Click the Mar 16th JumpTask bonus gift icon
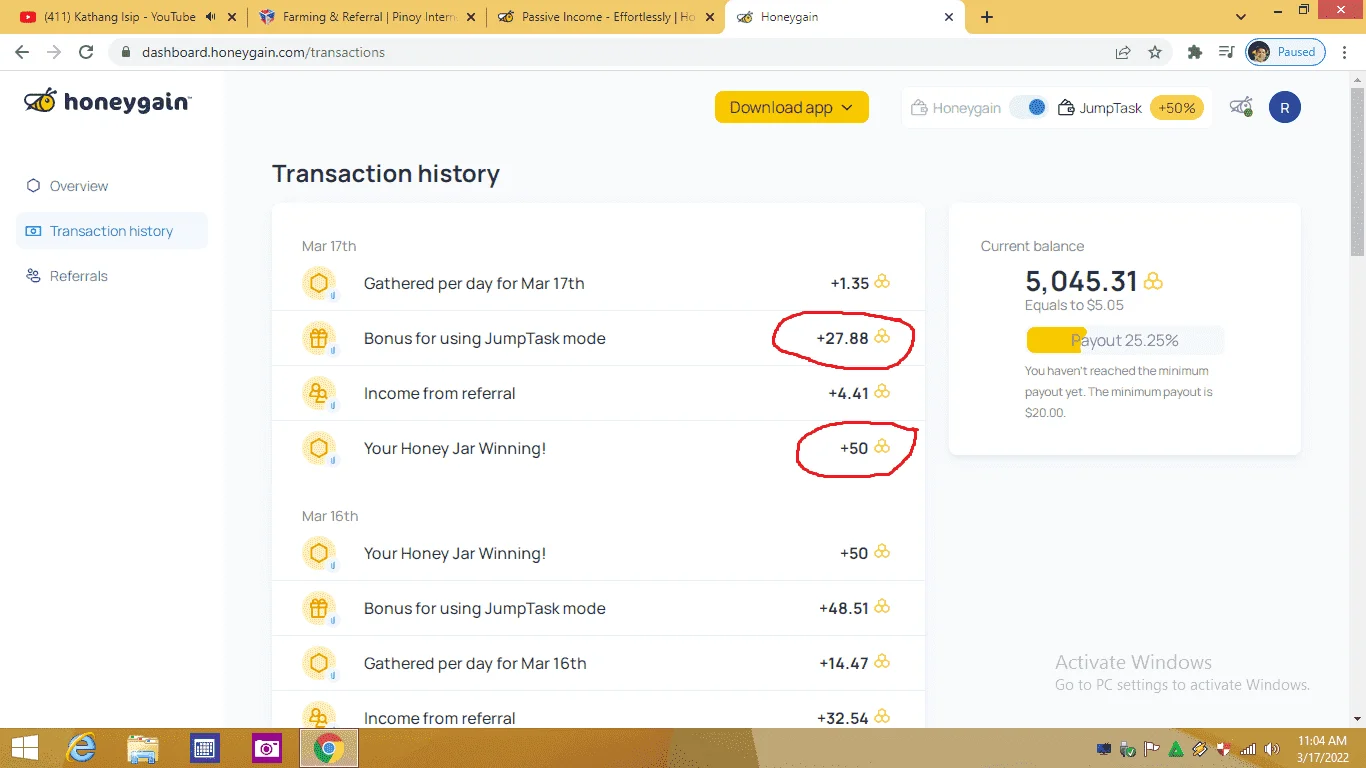The height and width of the screenshot is (768, 1366). [x=319, y=609]
